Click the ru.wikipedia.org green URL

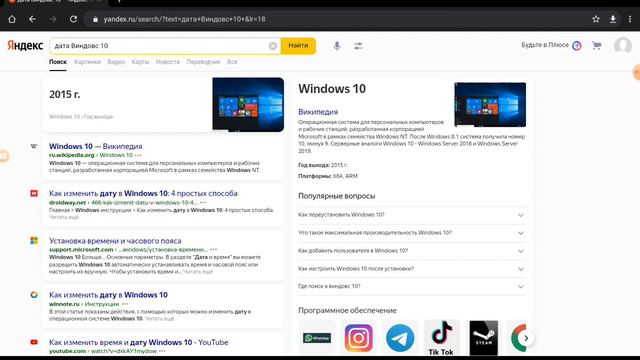click(71, 155)
